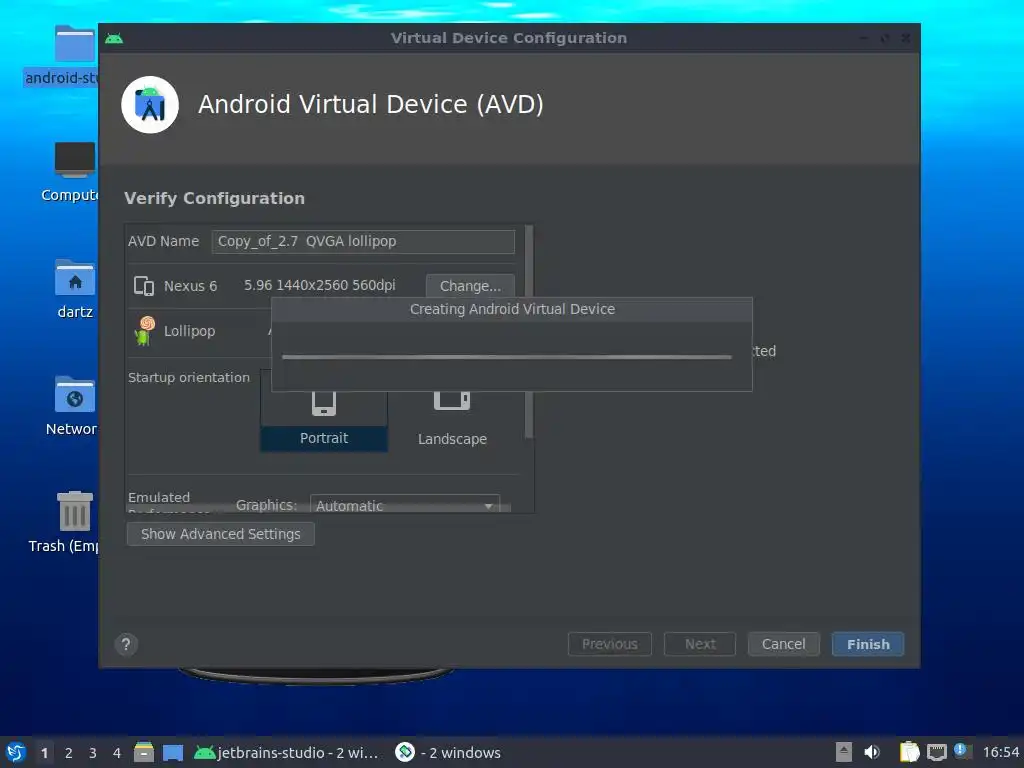The width and height of the screenshot is (1024, 768).
Task: Open the start menu in taskbar
Action: tap(16, 752)
